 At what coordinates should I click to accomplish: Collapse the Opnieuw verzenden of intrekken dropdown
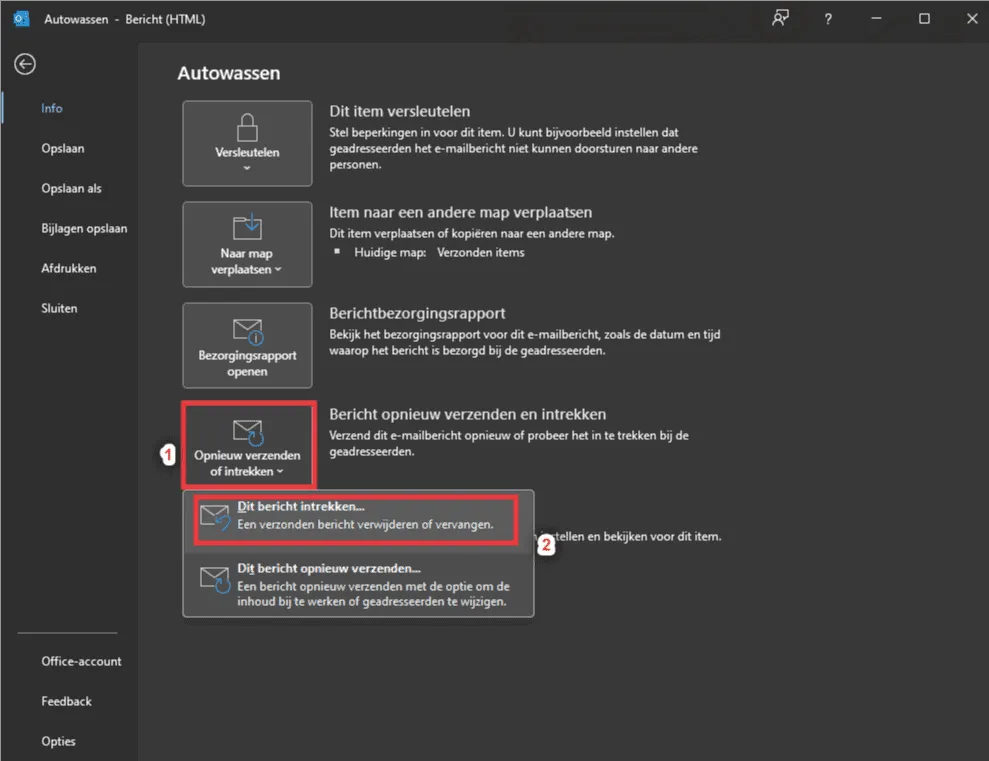(279, 471)
